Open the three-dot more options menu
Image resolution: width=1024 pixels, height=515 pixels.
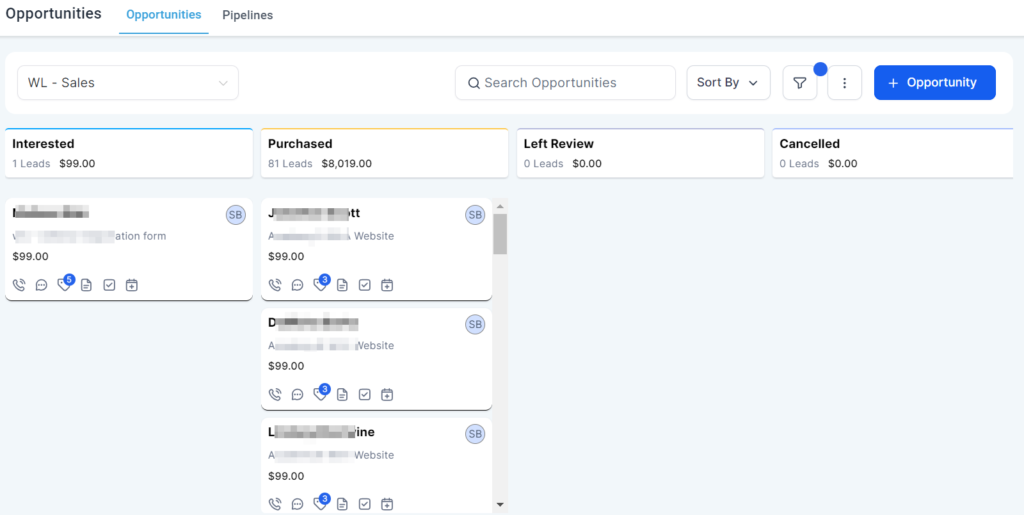tap(845, 83)
